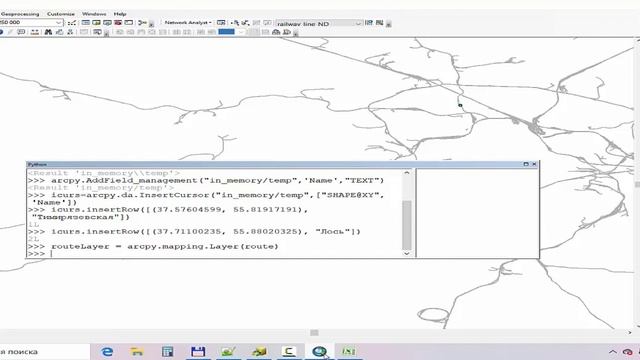Viewport: 640px width, 360px height.
Task: Select the Measure tool icon
Action: (35, 32)
